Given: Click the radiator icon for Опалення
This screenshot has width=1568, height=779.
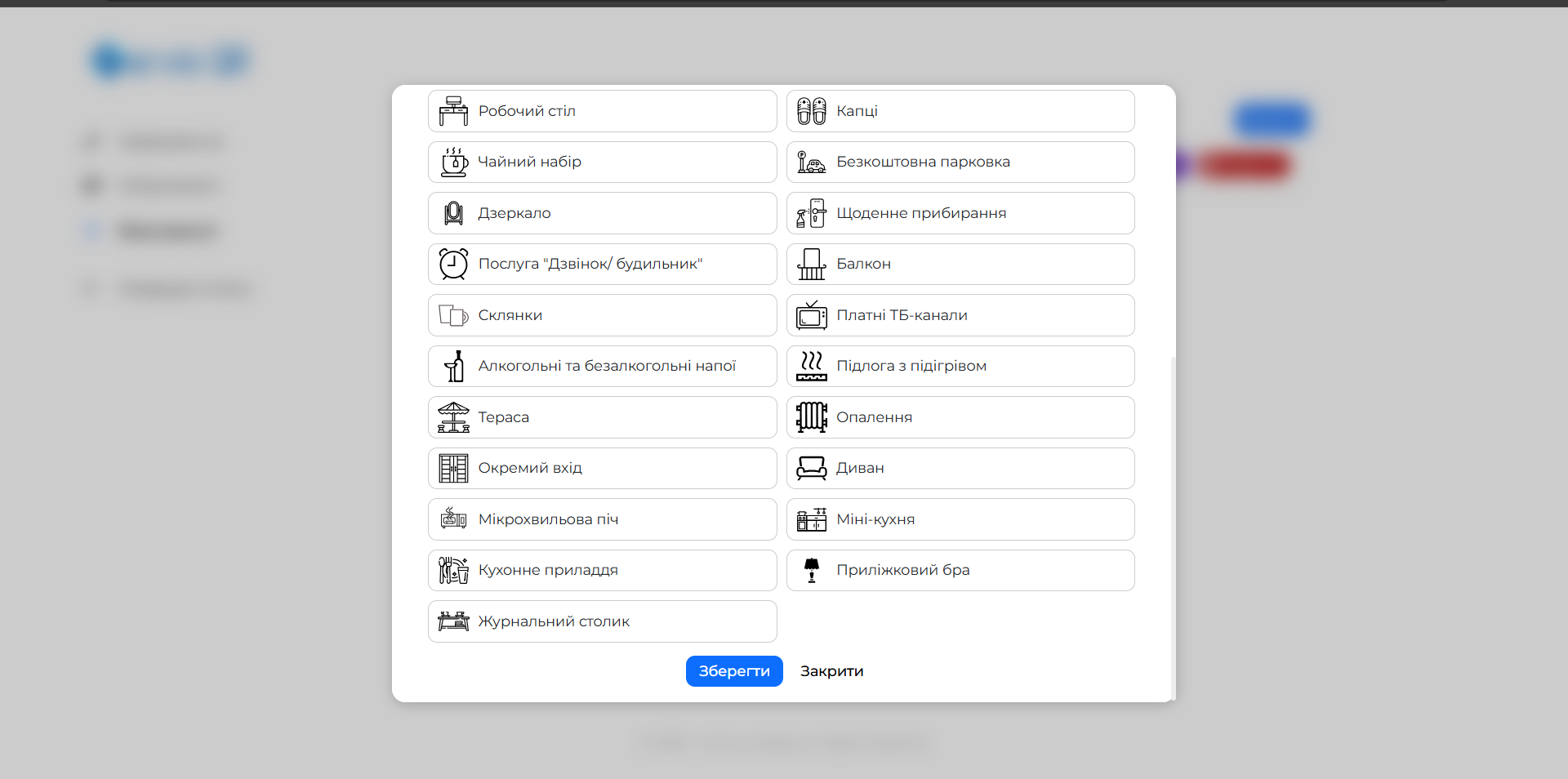Looking at the screenshot, I should coord(811,417).
